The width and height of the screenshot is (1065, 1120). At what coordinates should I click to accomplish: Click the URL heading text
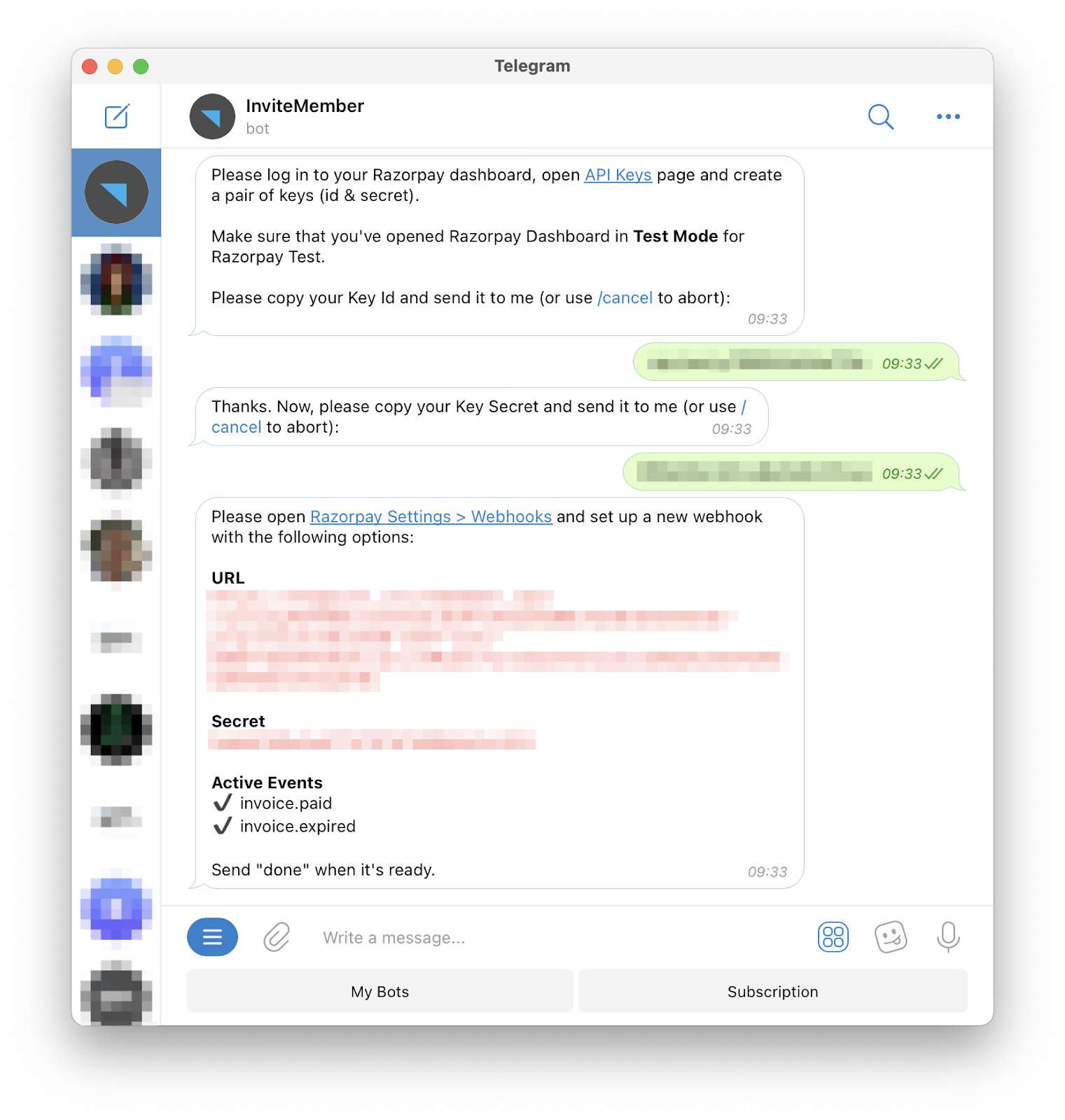point(228,578)
